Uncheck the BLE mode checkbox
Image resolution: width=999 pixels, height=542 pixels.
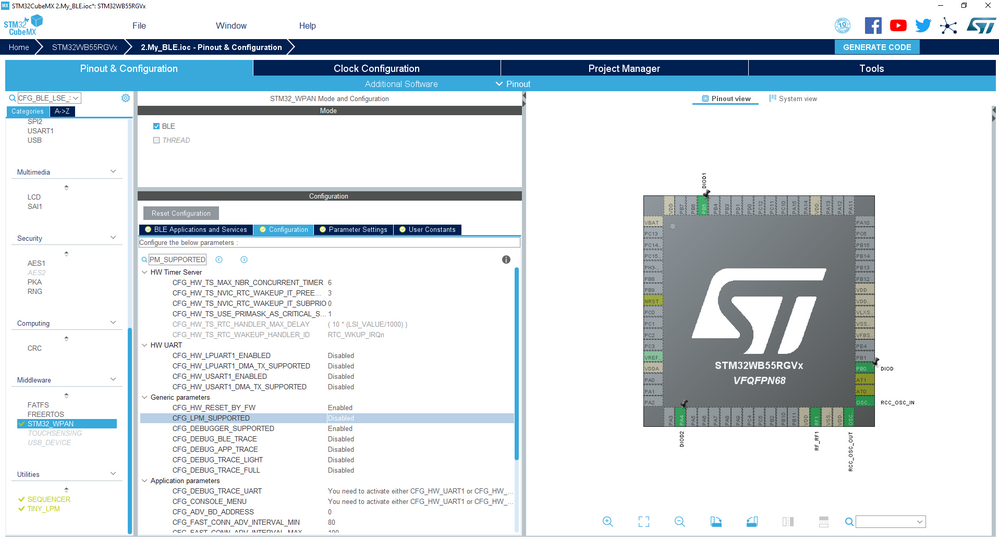[x=156, y=126]
